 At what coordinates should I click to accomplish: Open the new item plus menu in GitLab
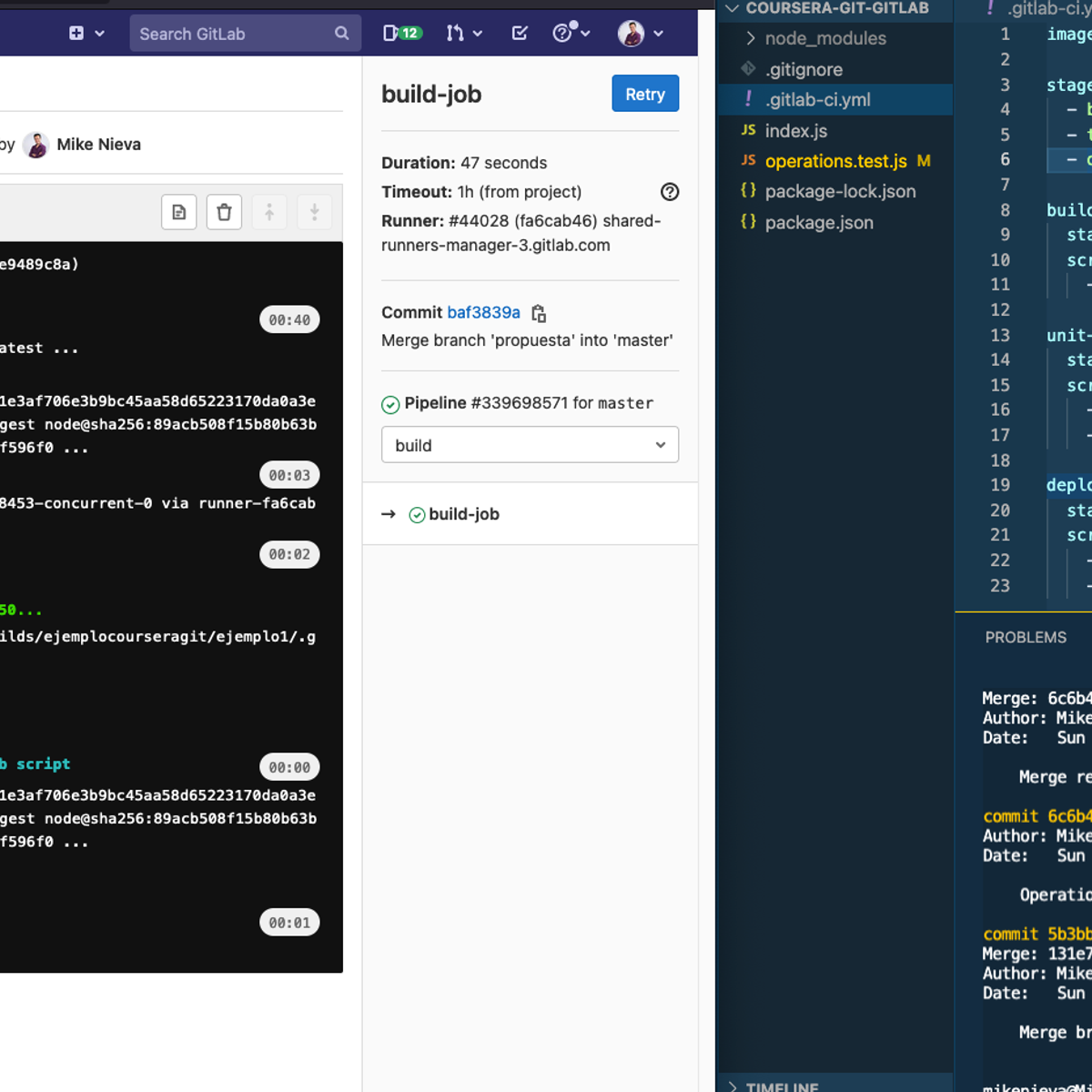(76, 34)
